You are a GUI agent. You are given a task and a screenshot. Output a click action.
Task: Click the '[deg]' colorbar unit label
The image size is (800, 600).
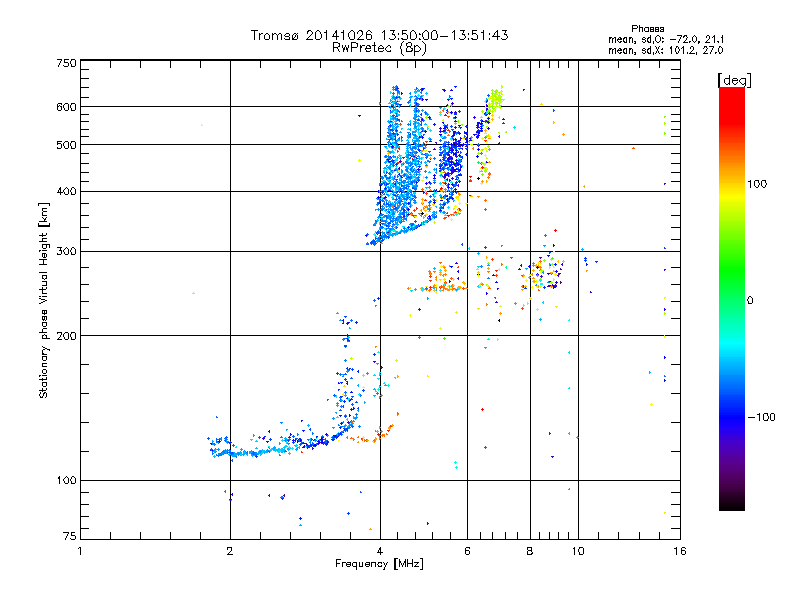[734, 80]
